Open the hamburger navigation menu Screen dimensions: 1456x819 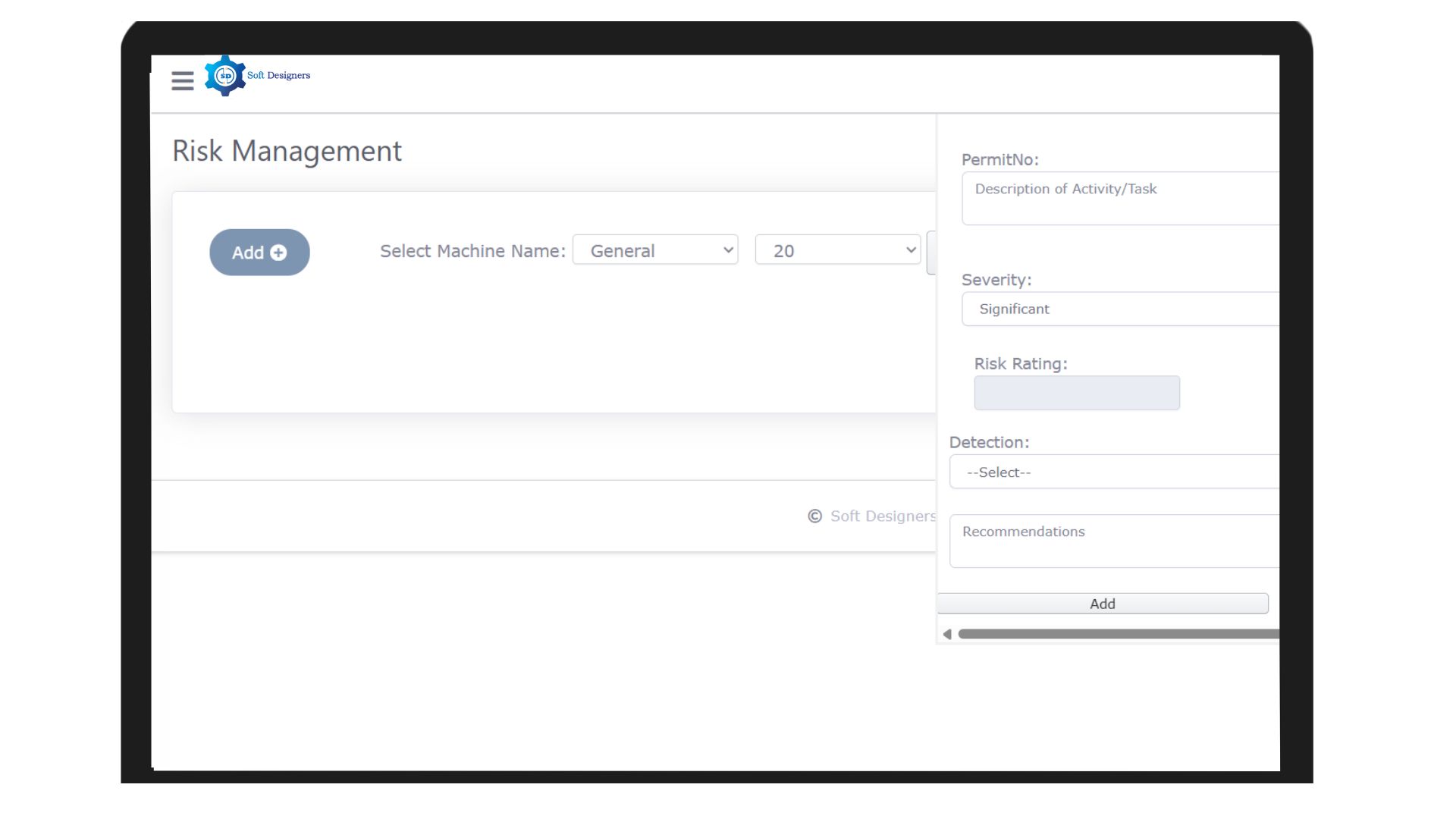[182, 80]
